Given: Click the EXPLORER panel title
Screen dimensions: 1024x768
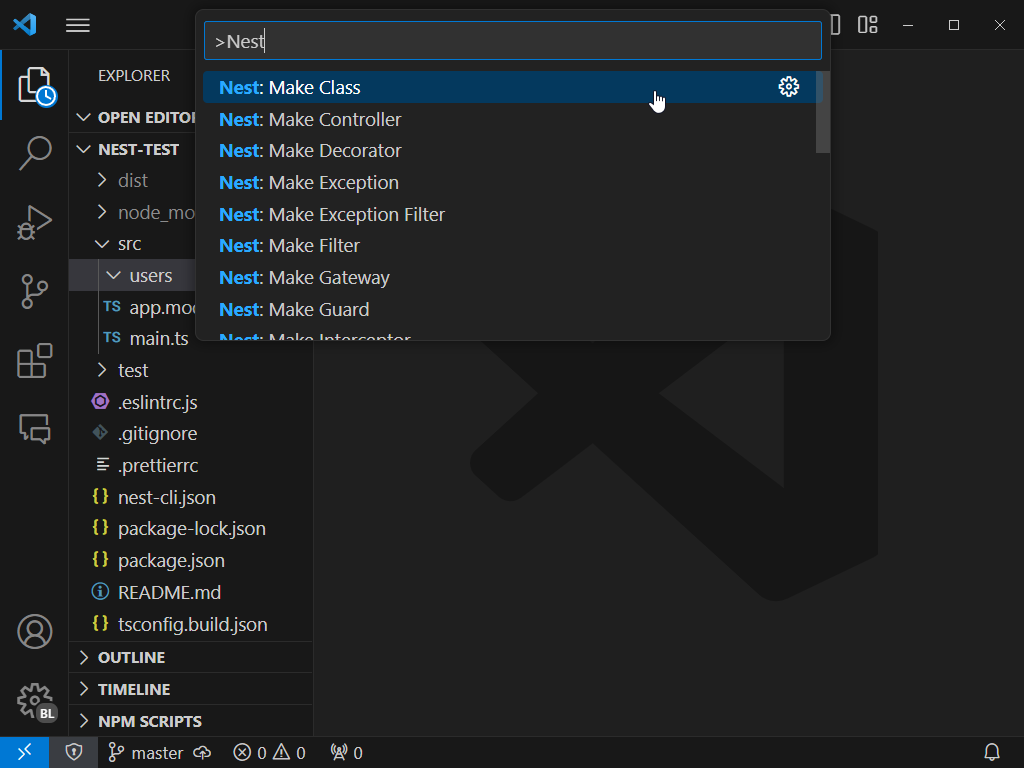Looking at the screenshot, I should tap(134, 76).
